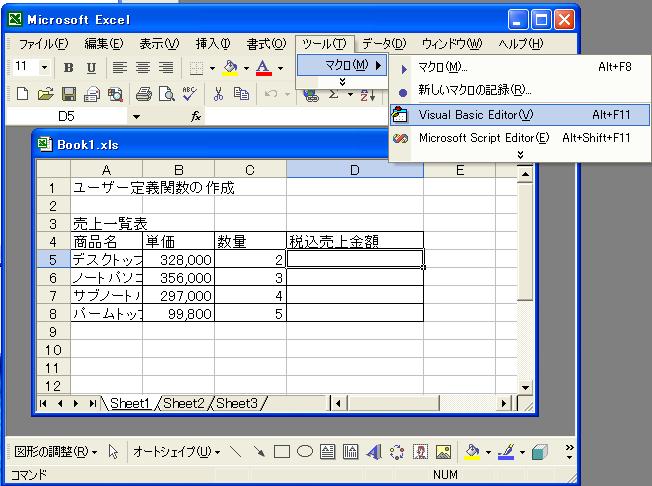The image size is (652, 486).
Task: Cut selection with scissors icon
Action: point(218,94)
